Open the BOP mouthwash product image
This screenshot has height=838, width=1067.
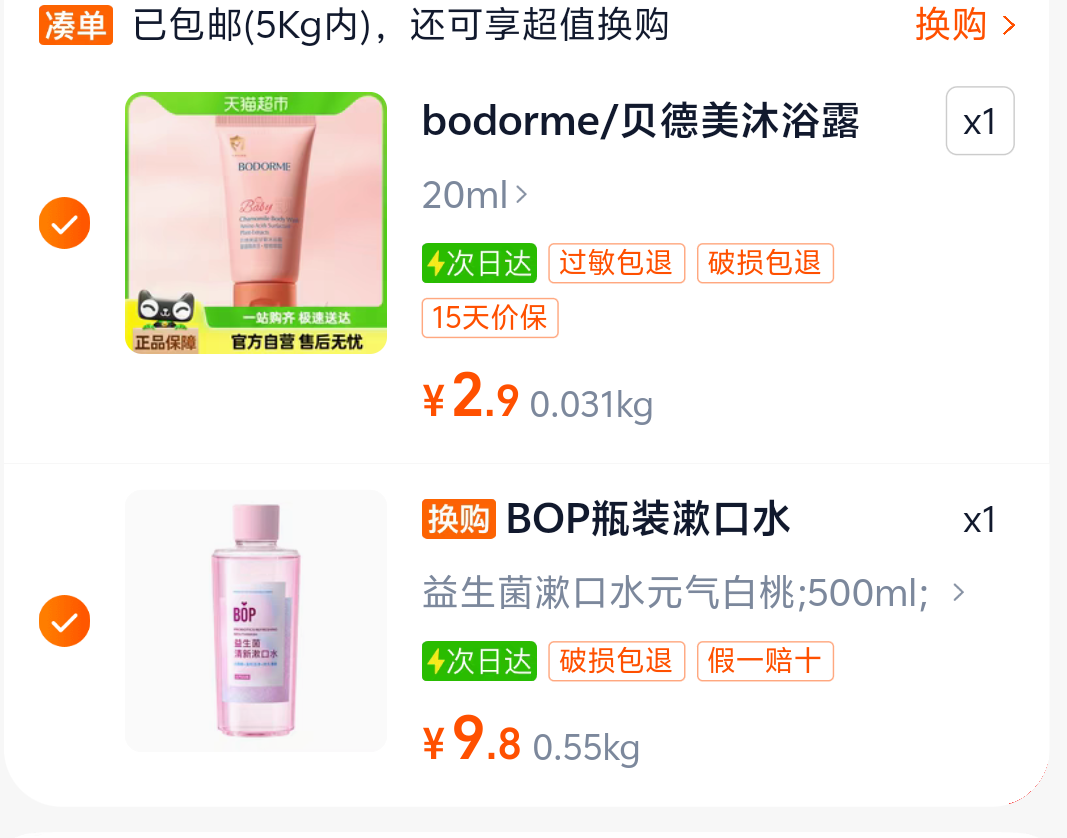(256, 621)
